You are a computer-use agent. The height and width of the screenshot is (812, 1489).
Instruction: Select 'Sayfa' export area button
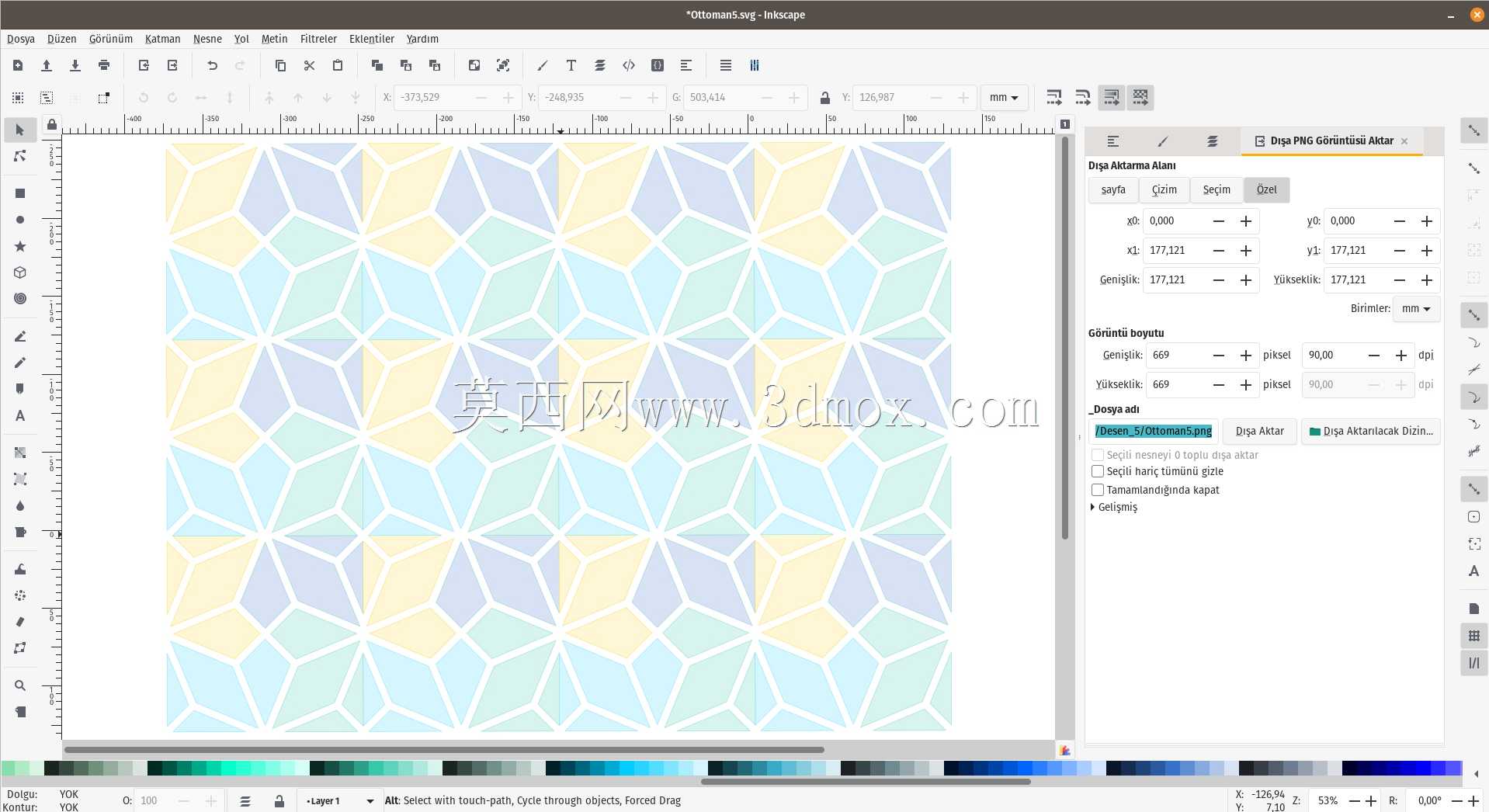pos(1113,189)
